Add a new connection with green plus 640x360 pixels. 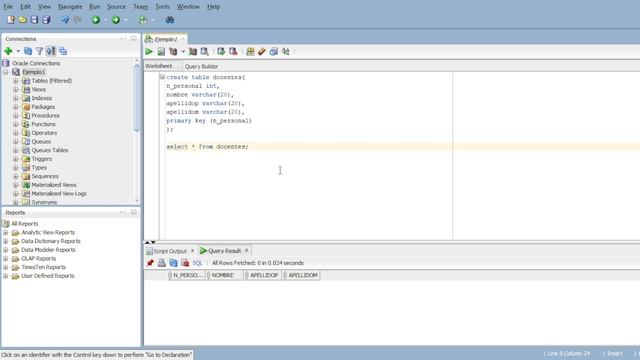[8, 51]
